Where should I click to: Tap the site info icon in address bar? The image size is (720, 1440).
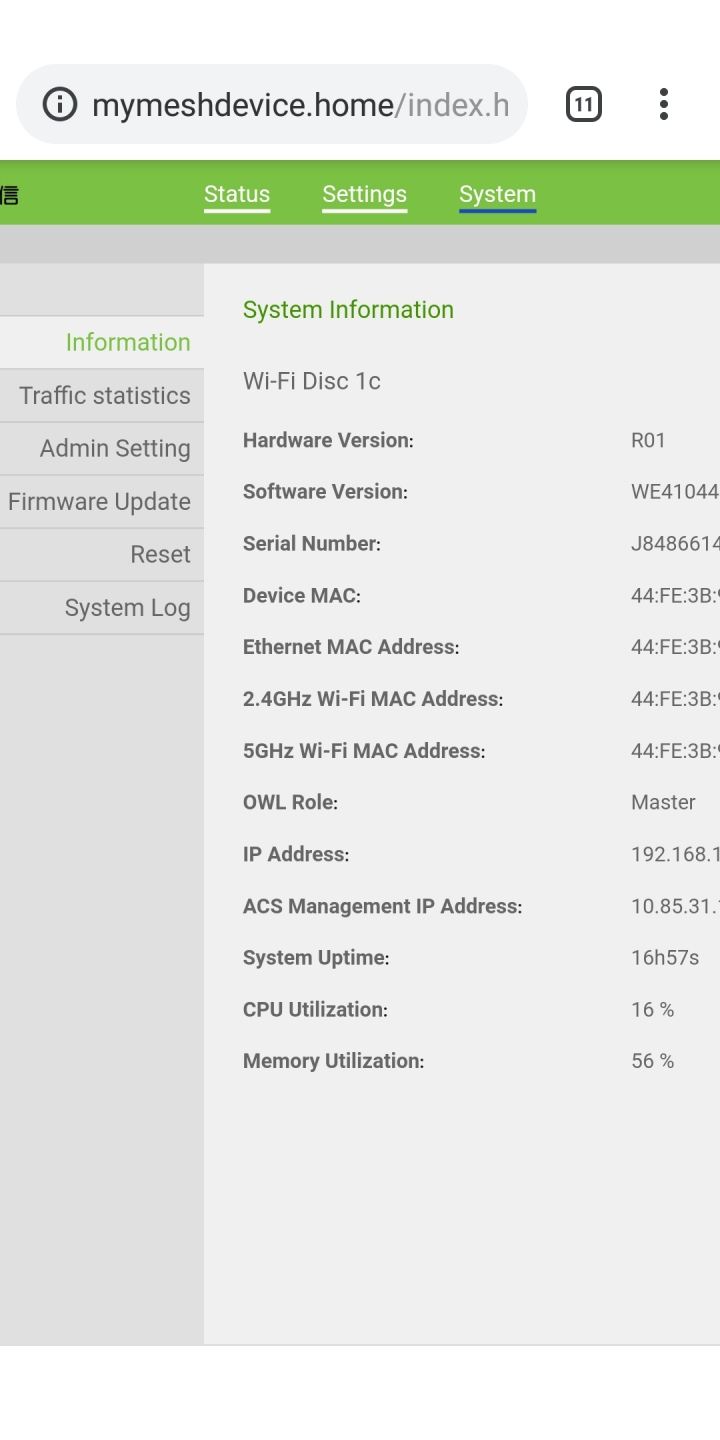coord(60,104)
